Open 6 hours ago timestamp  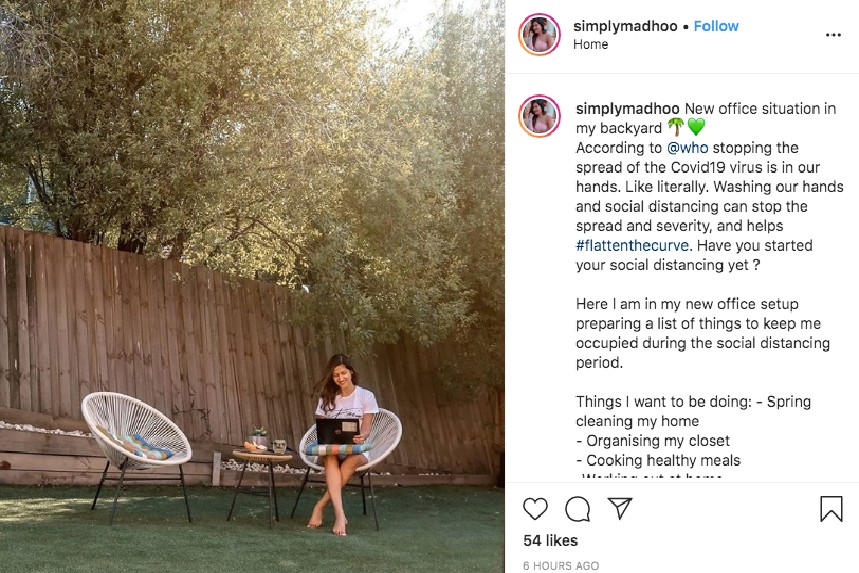point(561,565)
